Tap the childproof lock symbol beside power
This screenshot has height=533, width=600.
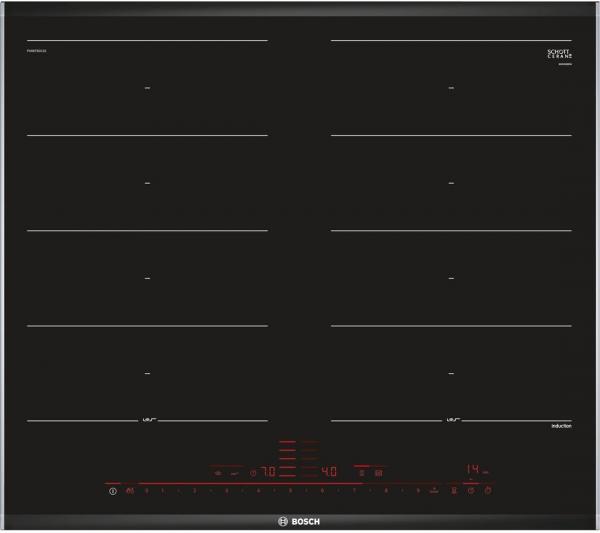pos(130,491)
